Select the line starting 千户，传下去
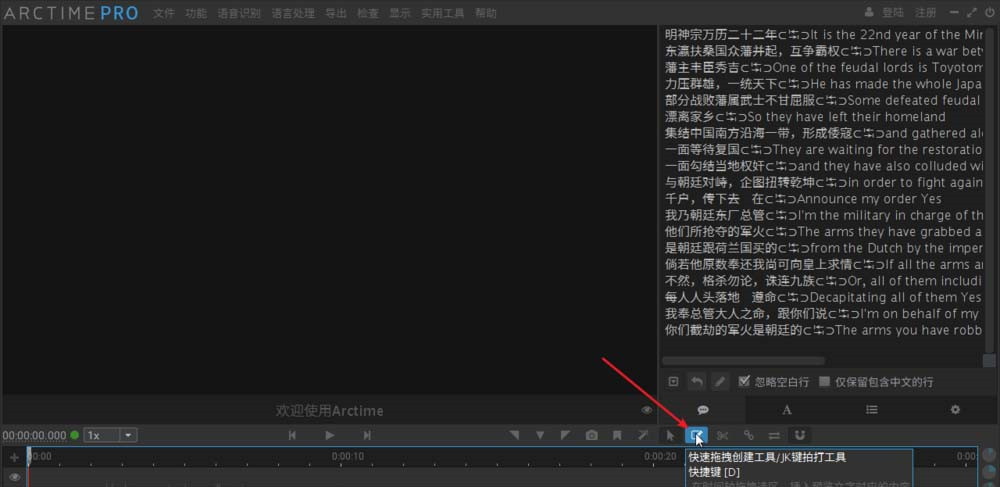This screenshot has width=1000, height=487. coord(803,199)
